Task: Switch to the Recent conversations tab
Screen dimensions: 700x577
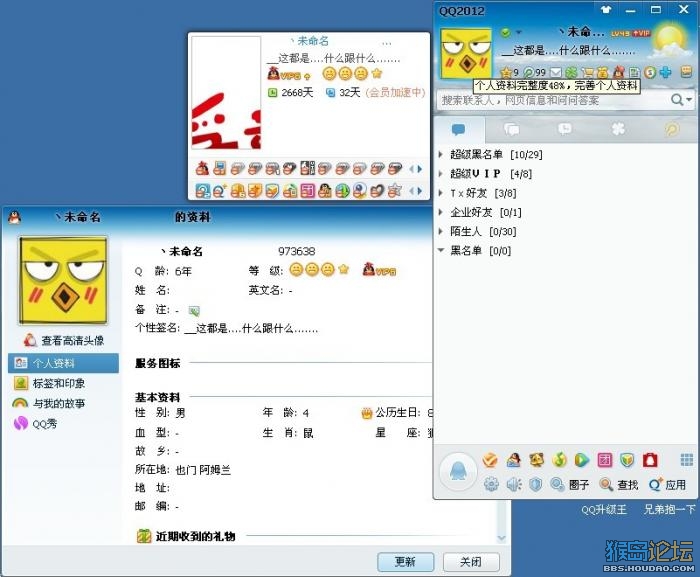Action: coord(564,130)
